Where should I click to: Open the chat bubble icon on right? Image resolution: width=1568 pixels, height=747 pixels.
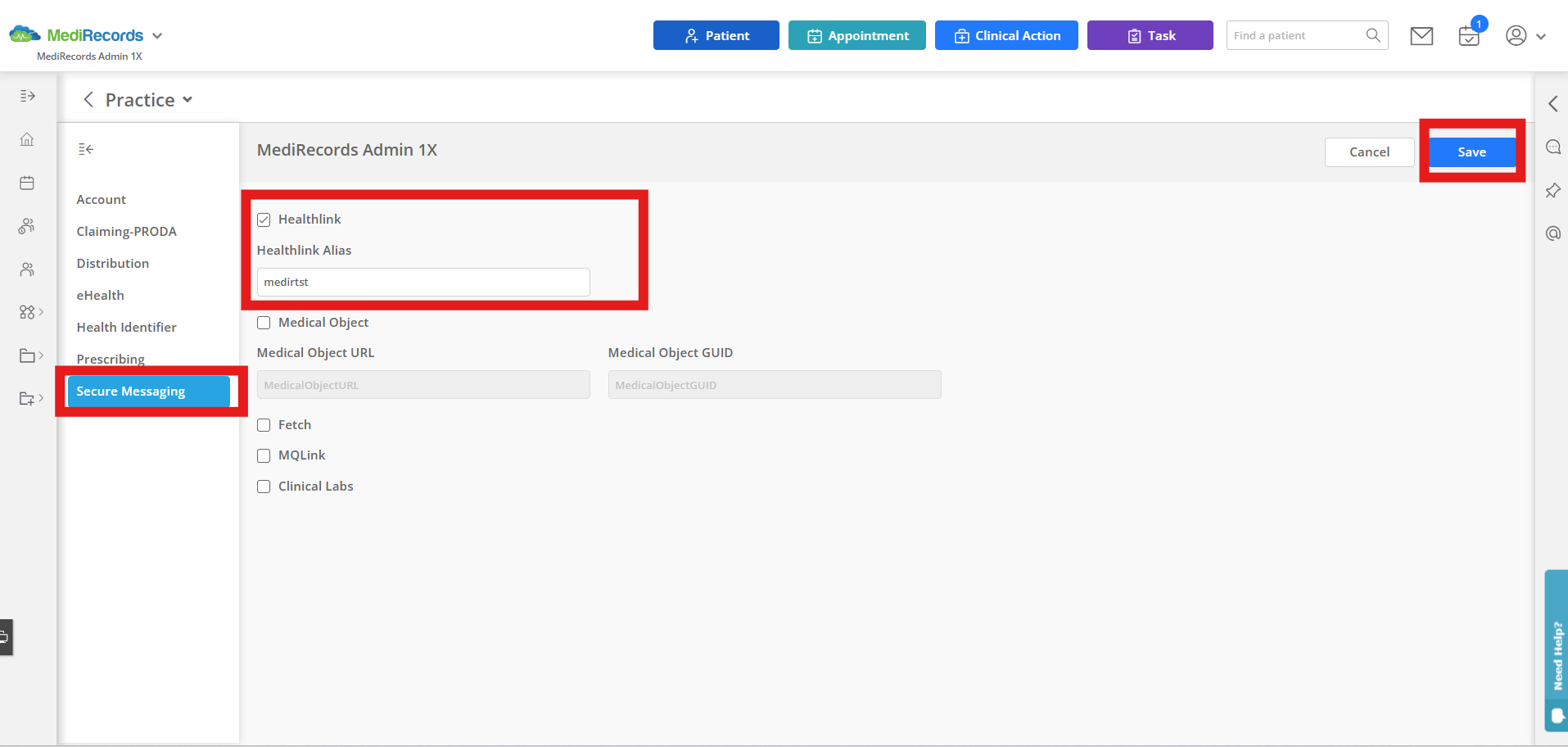(1552, 147)
